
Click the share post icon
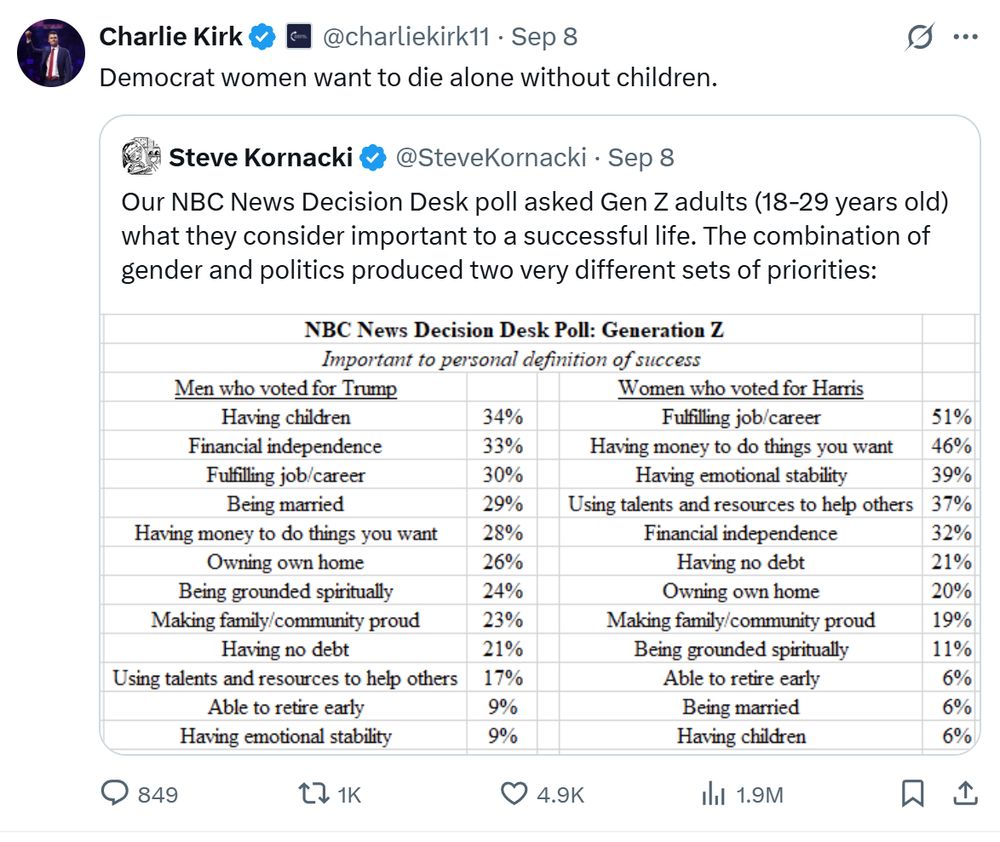pos(965,794)
